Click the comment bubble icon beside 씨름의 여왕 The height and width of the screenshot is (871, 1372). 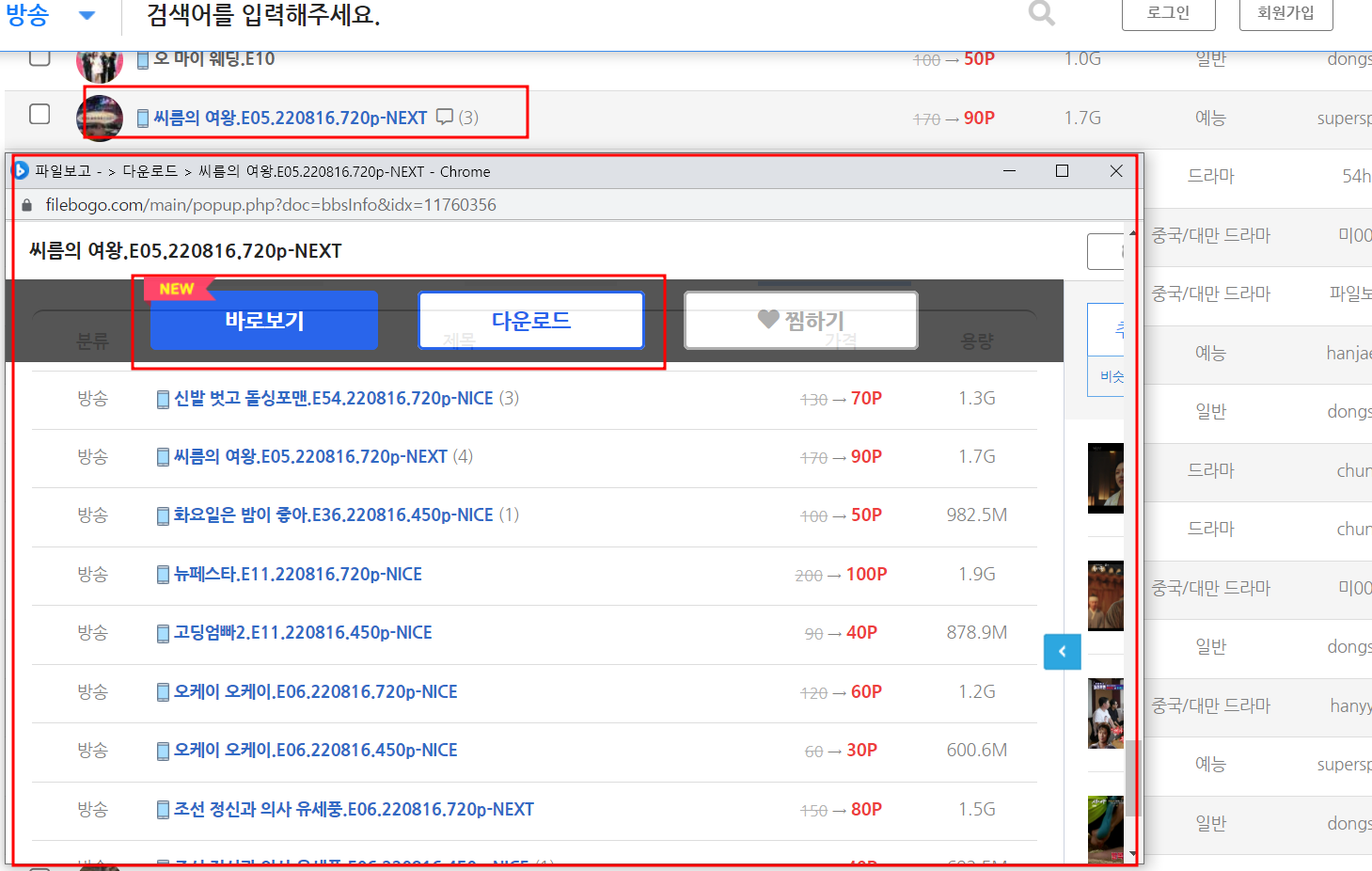(445, 117)
